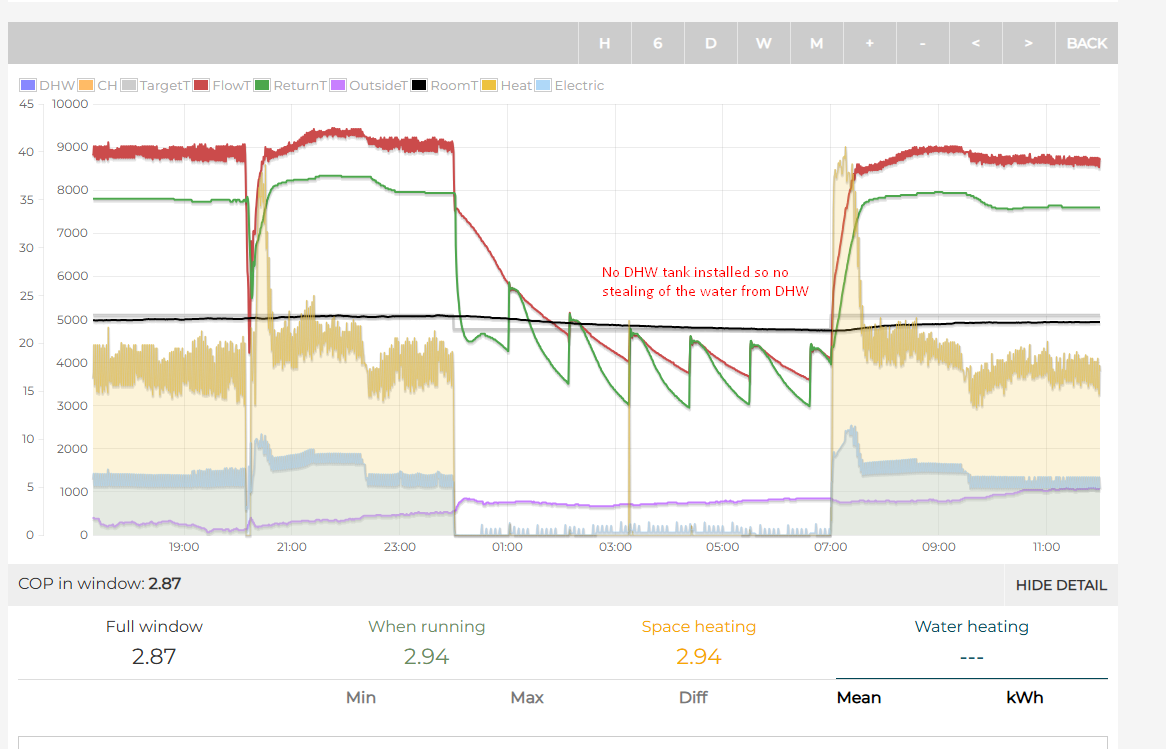Click the H (hour) time range button
1166x749 pixels.
coord(604,43)
